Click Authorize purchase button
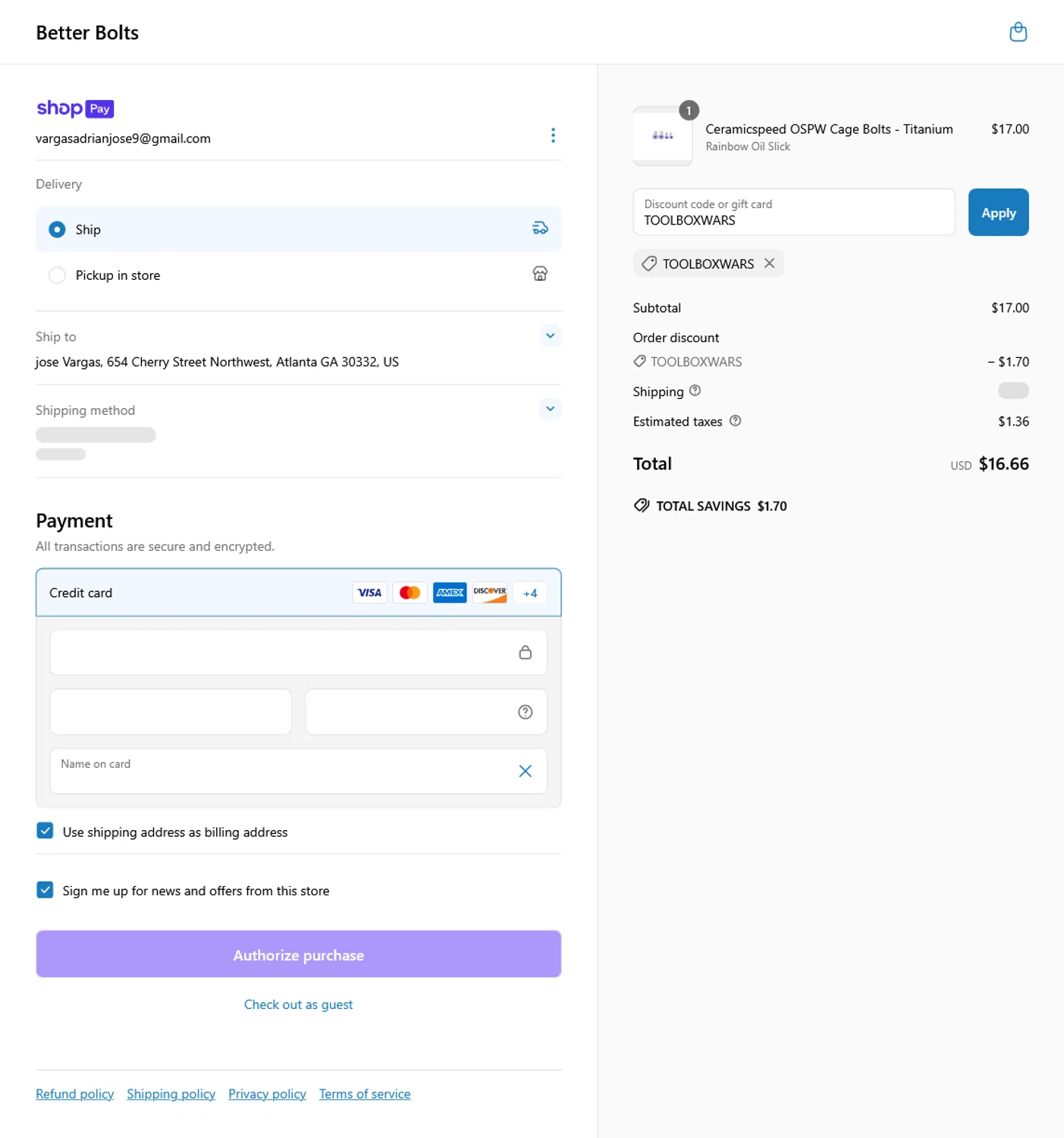 (x=299, y=954)
